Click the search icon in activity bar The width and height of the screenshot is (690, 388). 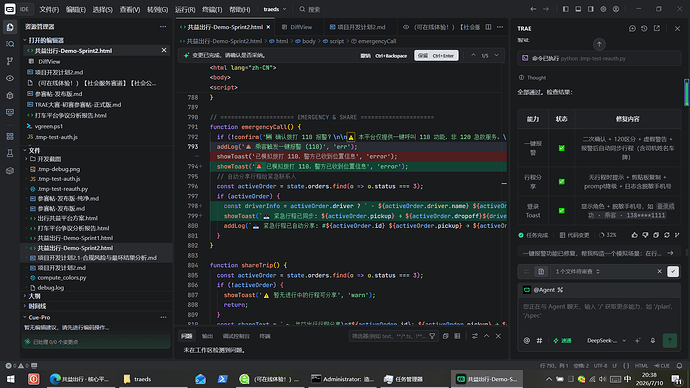10,44
